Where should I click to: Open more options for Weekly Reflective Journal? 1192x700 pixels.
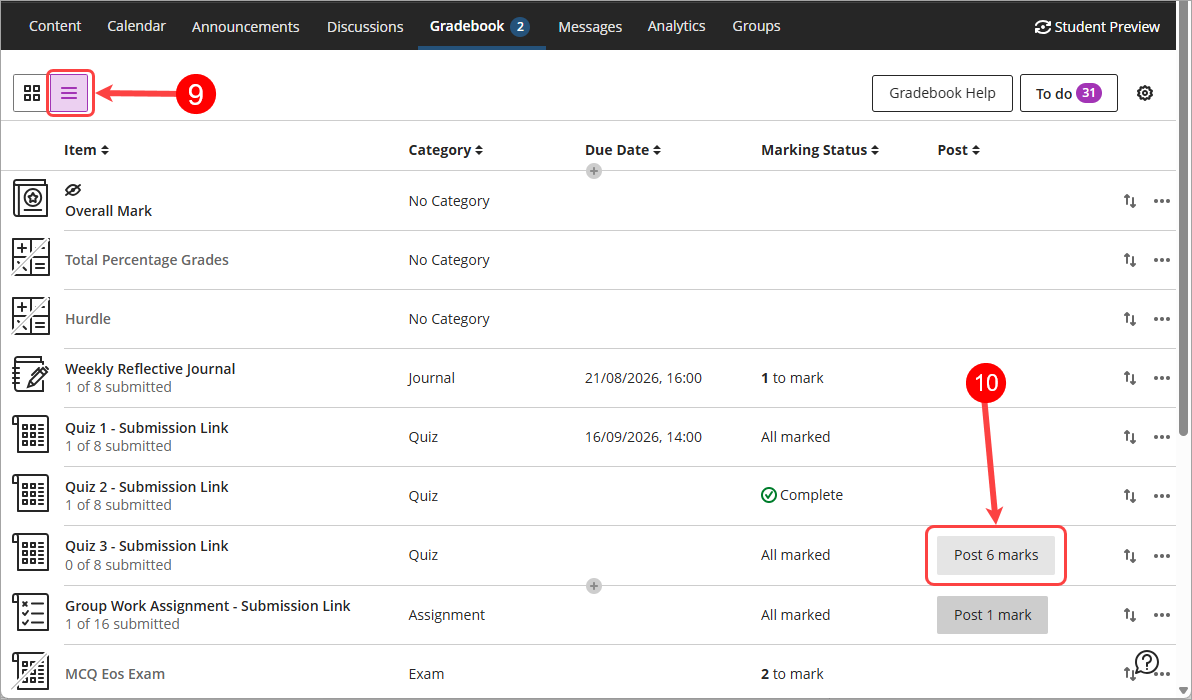coord(1162,378)
